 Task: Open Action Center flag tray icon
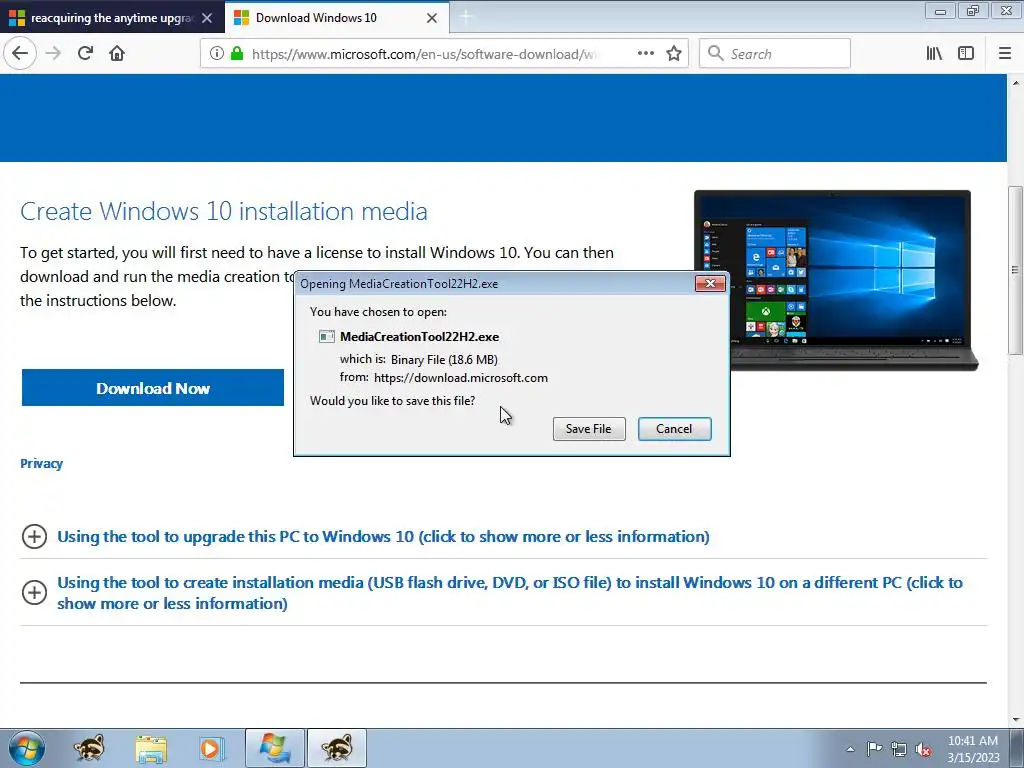(874, 749)
